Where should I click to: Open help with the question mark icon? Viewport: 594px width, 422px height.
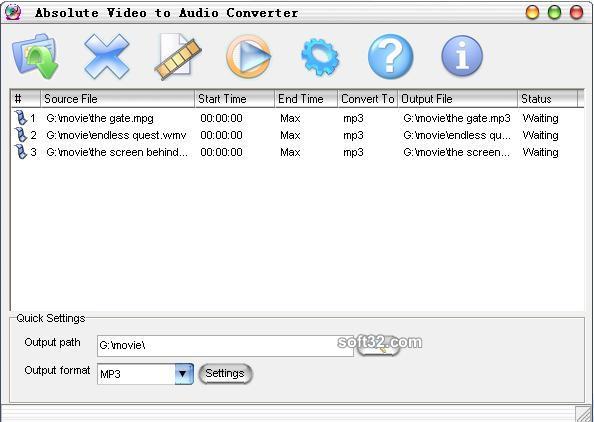(x=391, y=57)
